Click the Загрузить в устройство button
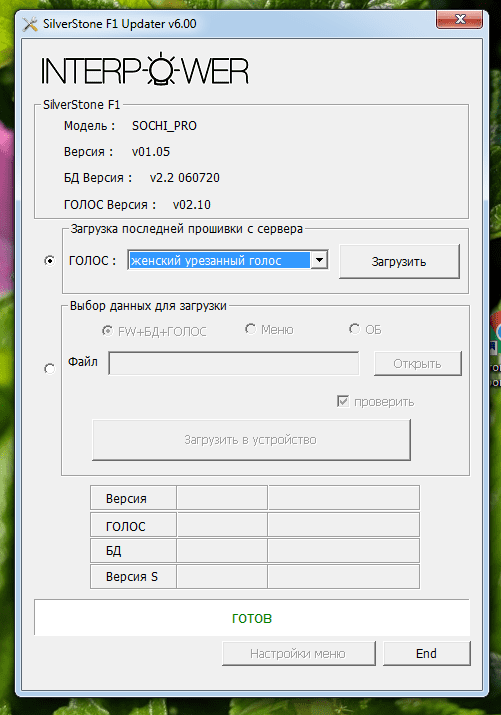The width and height of the screenshot is (501, 715). [x=251, y=440]
